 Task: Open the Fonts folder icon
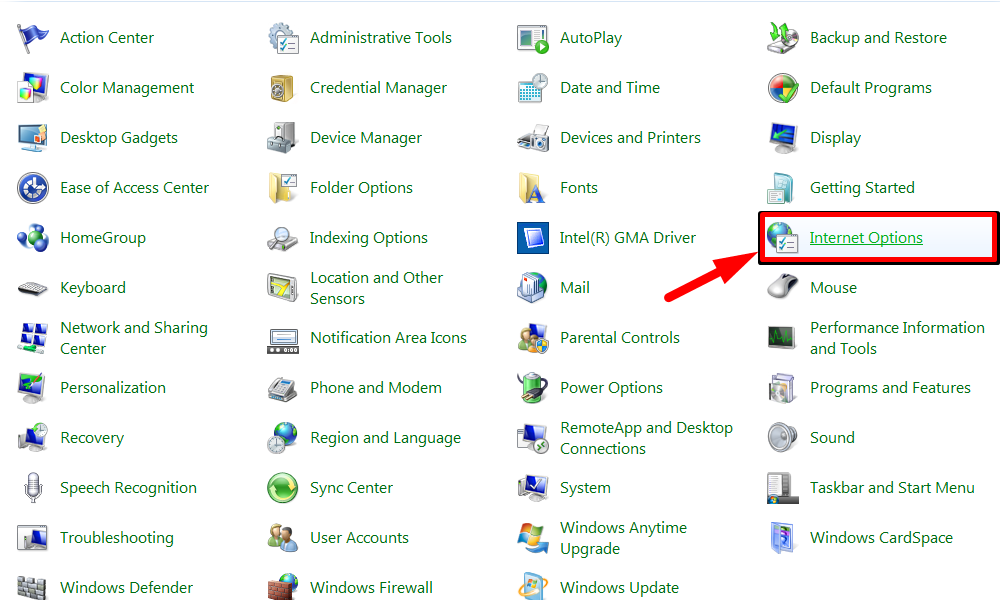533,188
